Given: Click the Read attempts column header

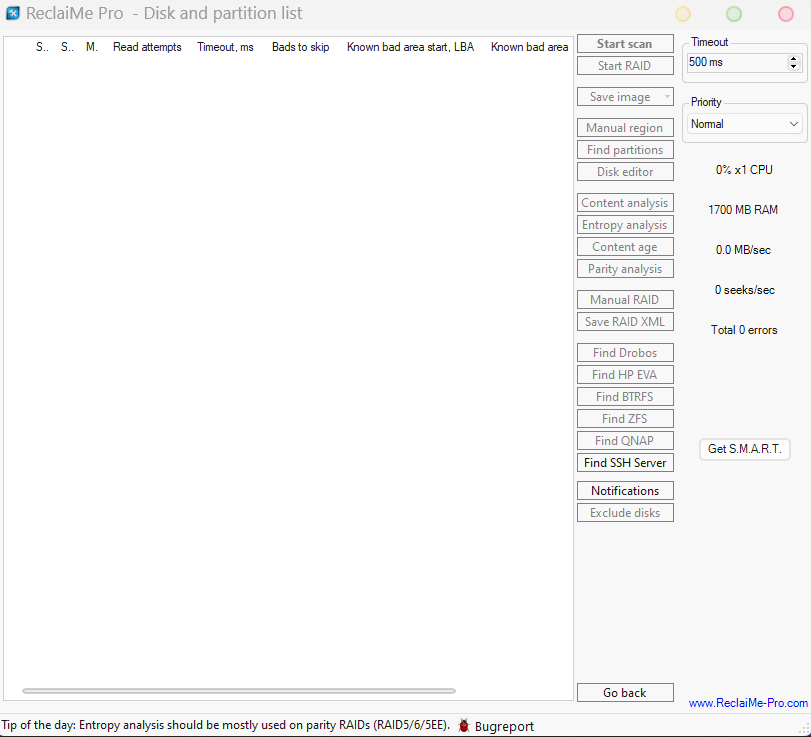Looking at the screenshot, I should coord(147,47).
